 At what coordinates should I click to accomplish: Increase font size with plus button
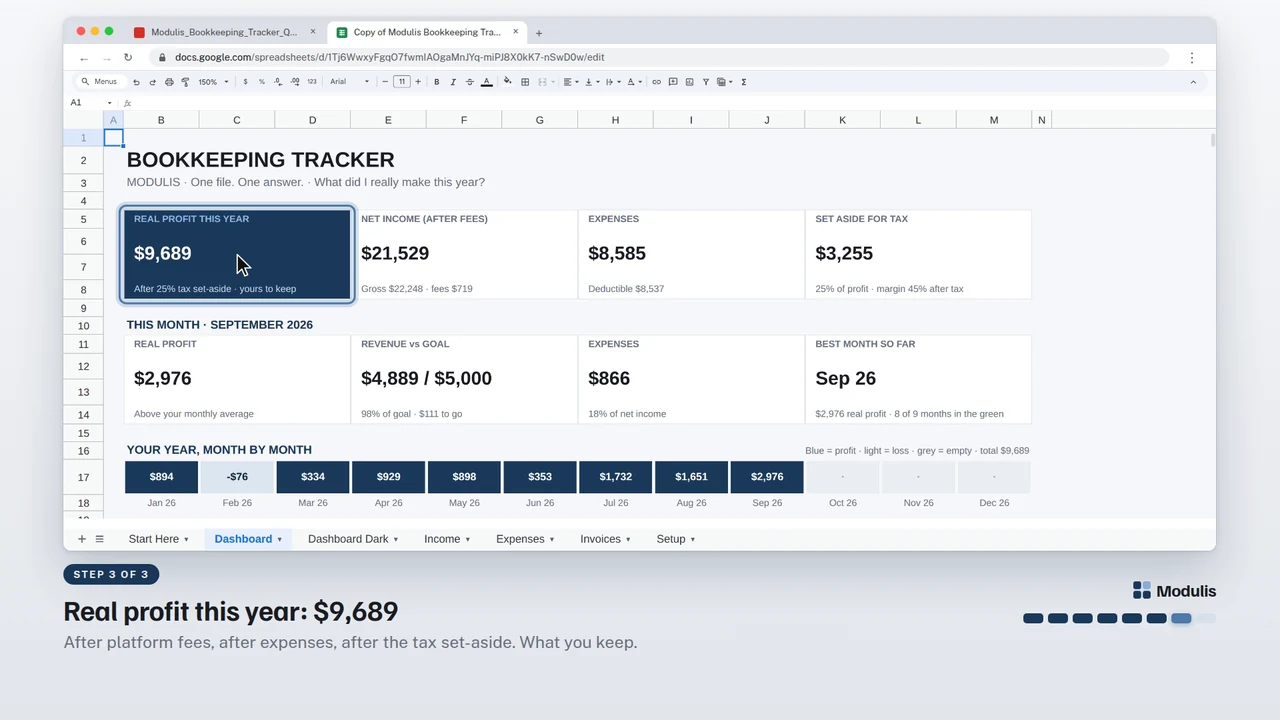pos(418,82)
